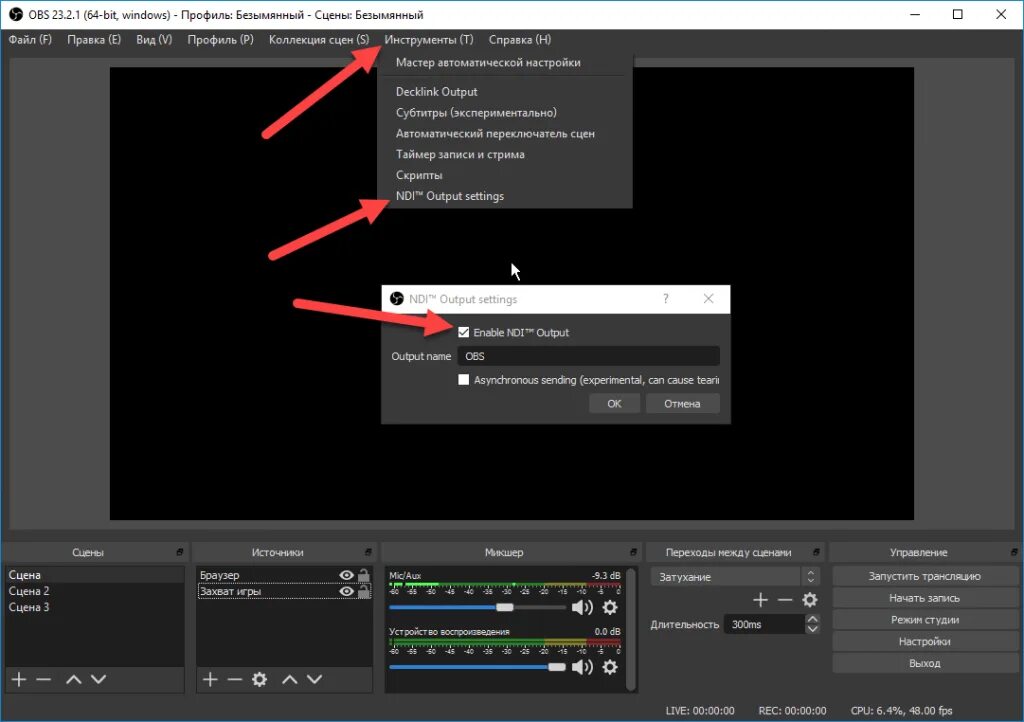Click Начать запись button
The width and height of the screenshot is (1024, 722).
(x=924, y=598)
